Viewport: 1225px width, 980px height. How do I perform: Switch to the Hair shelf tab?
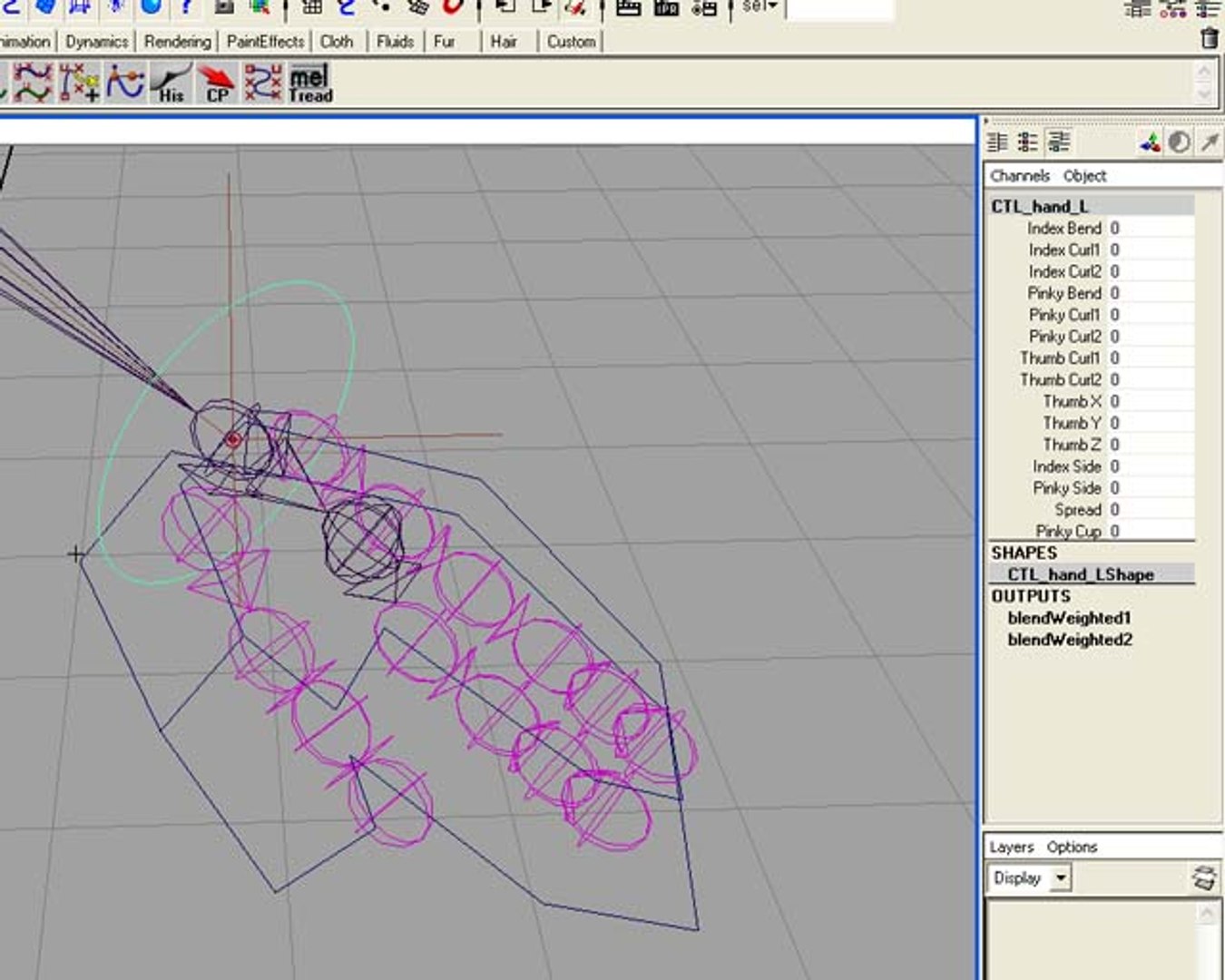point(504,42)
